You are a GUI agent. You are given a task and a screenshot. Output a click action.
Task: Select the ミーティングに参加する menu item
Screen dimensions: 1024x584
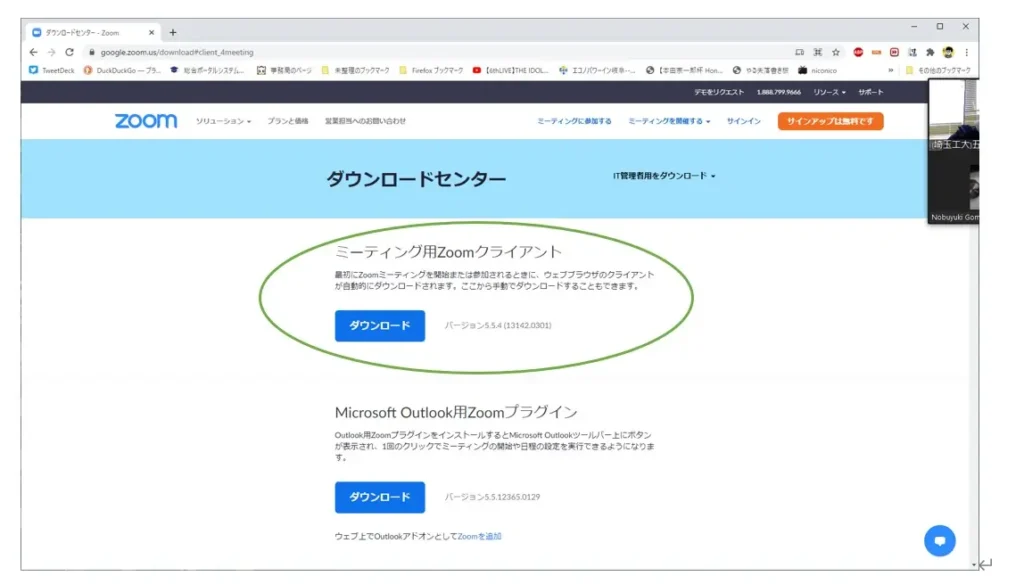(x=574, y=121)
